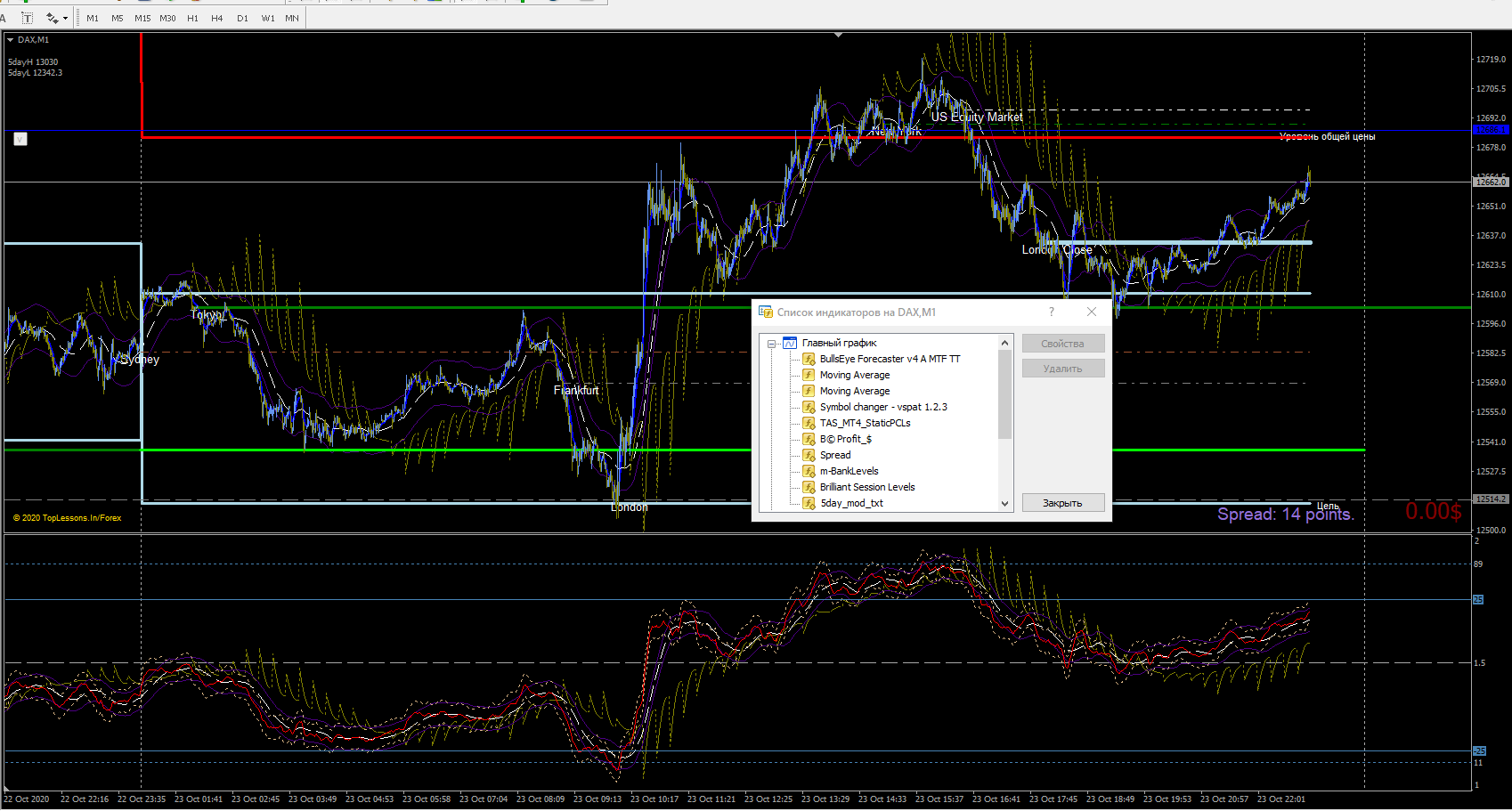The height and width of the screenshot is (811, 1512).
Task: Click the help question mark in dialog
Action: click(1052, 312)
